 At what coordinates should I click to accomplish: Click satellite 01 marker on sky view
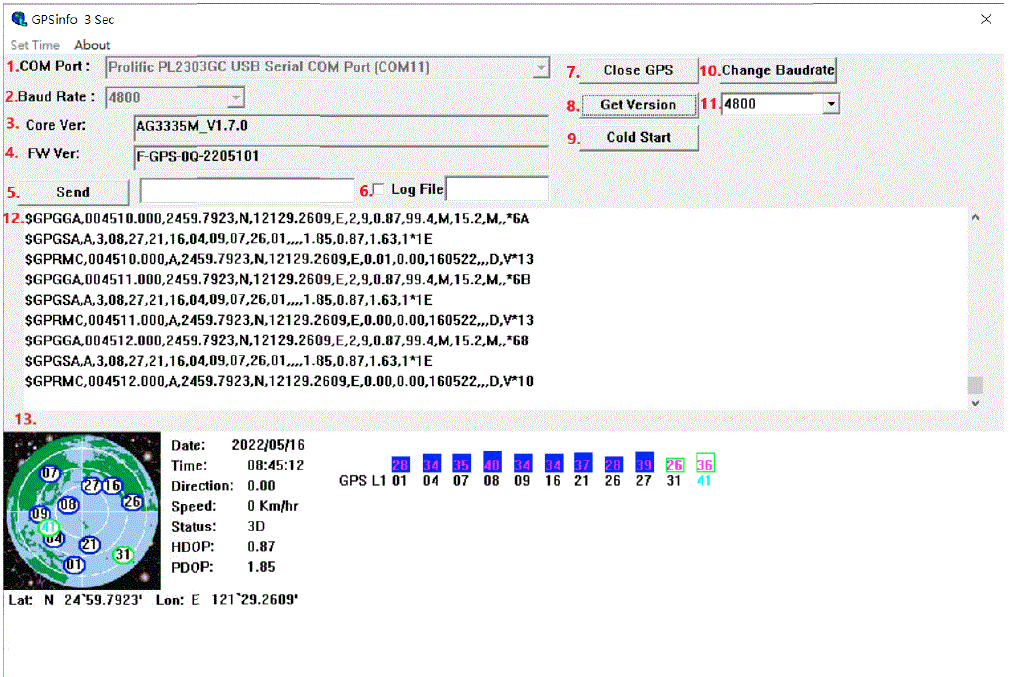click(74, 565)
